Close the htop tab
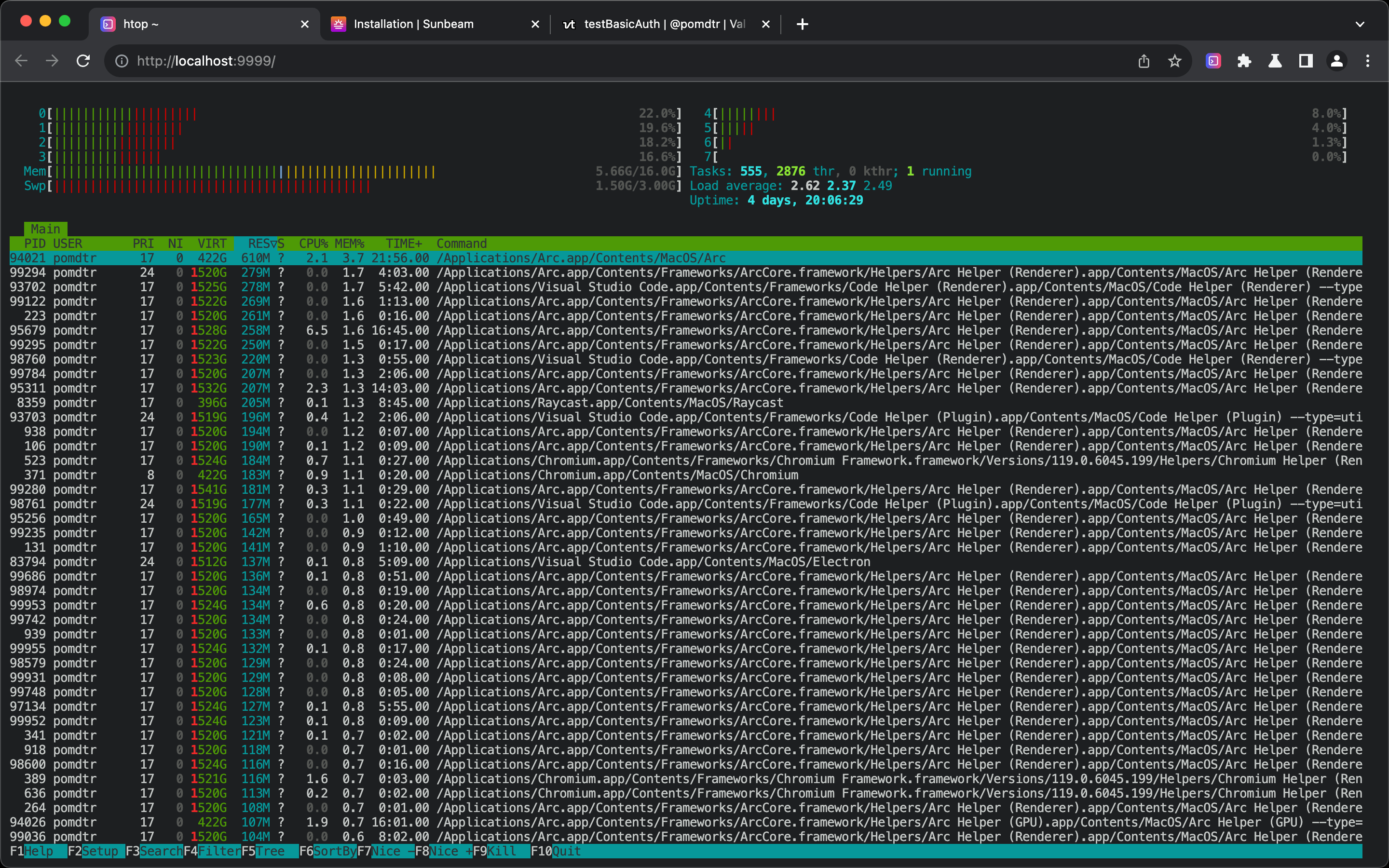This screenshot has height=868, width=1389. [305, 24]
